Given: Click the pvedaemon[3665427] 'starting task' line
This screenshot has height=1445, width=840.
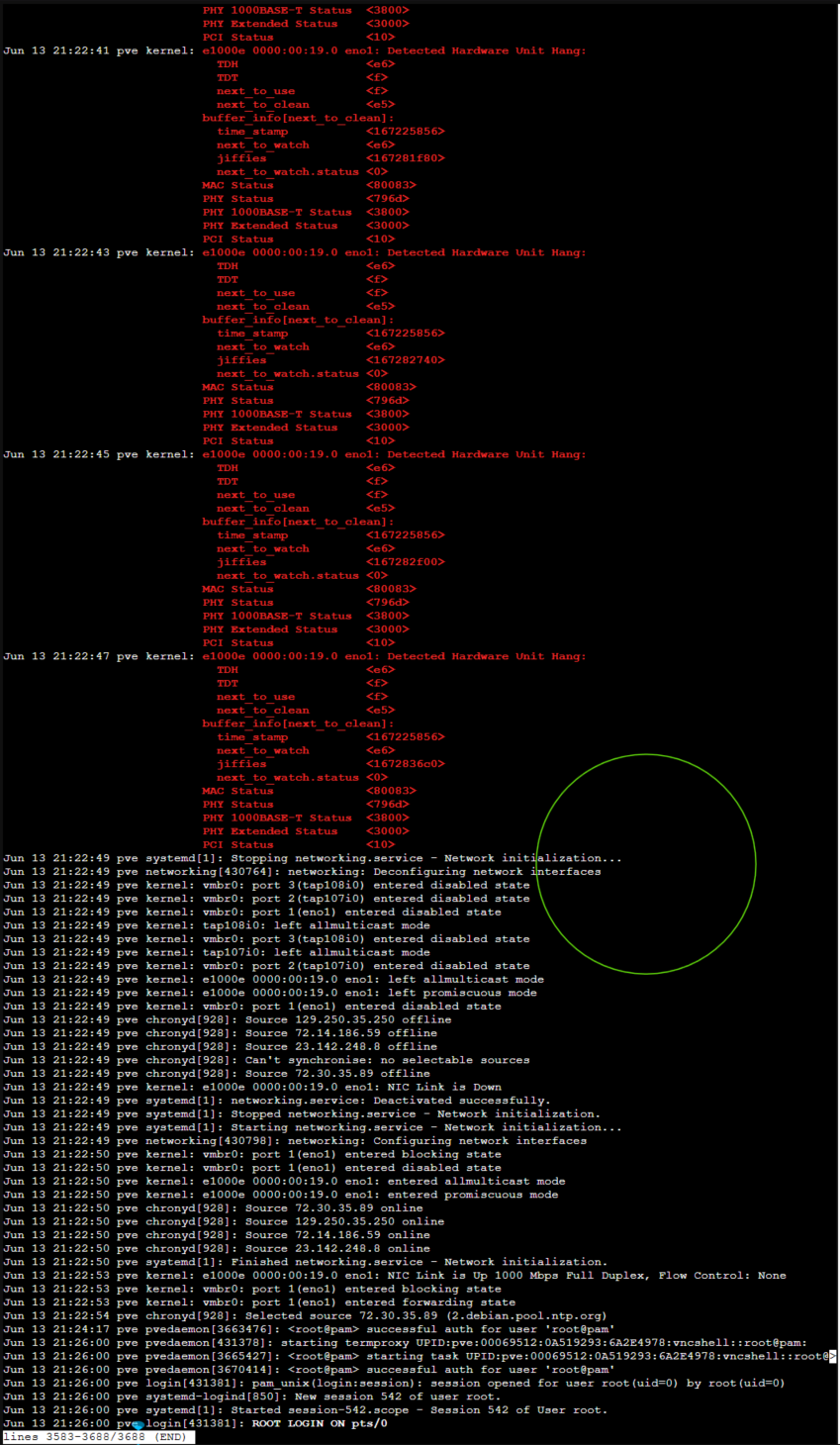Looking at the screenshot, I should click(x=416, y=1357).
